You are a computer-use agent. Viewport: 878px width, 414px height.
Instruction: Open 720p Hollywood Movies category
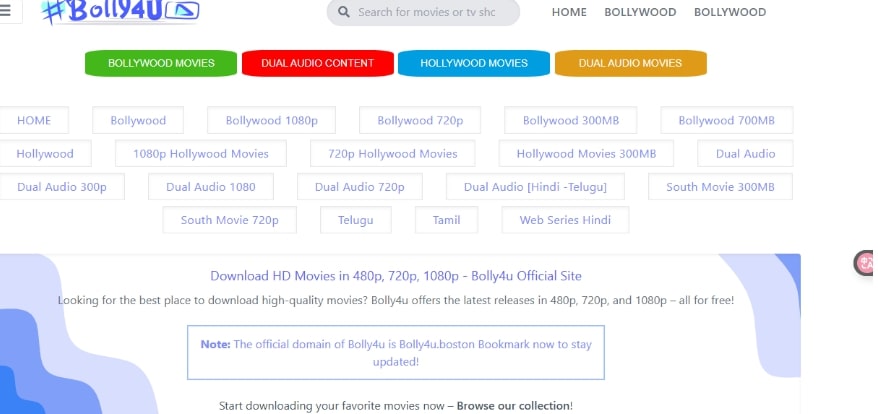tap(393, 153)
